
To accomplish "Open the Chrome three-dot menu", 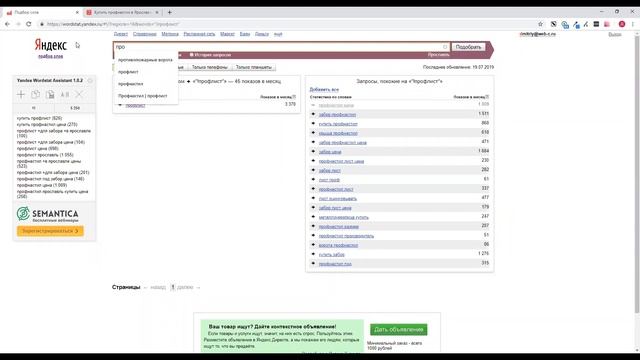I will click(x=633, y=24).
